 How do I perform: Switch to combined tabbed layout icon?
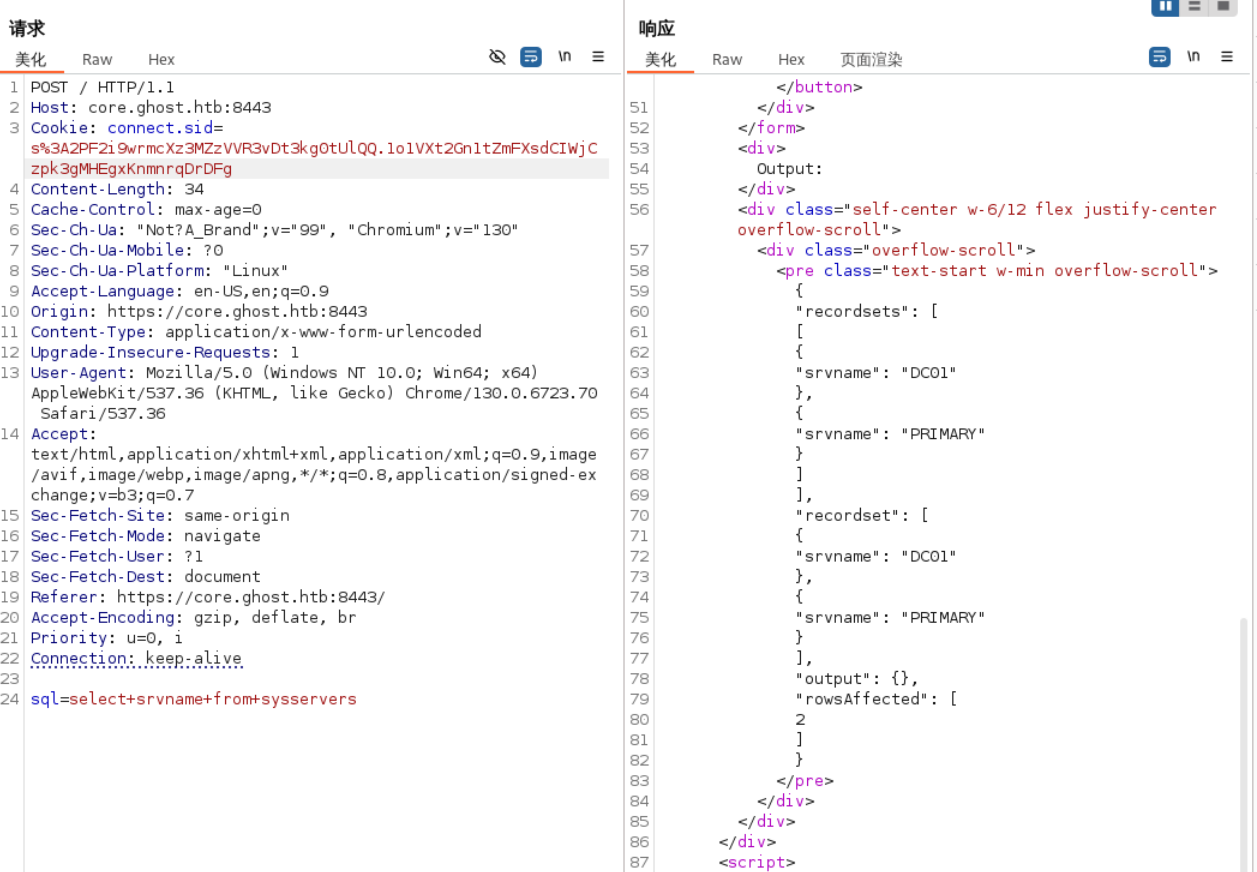click(x=1223, y=7)
